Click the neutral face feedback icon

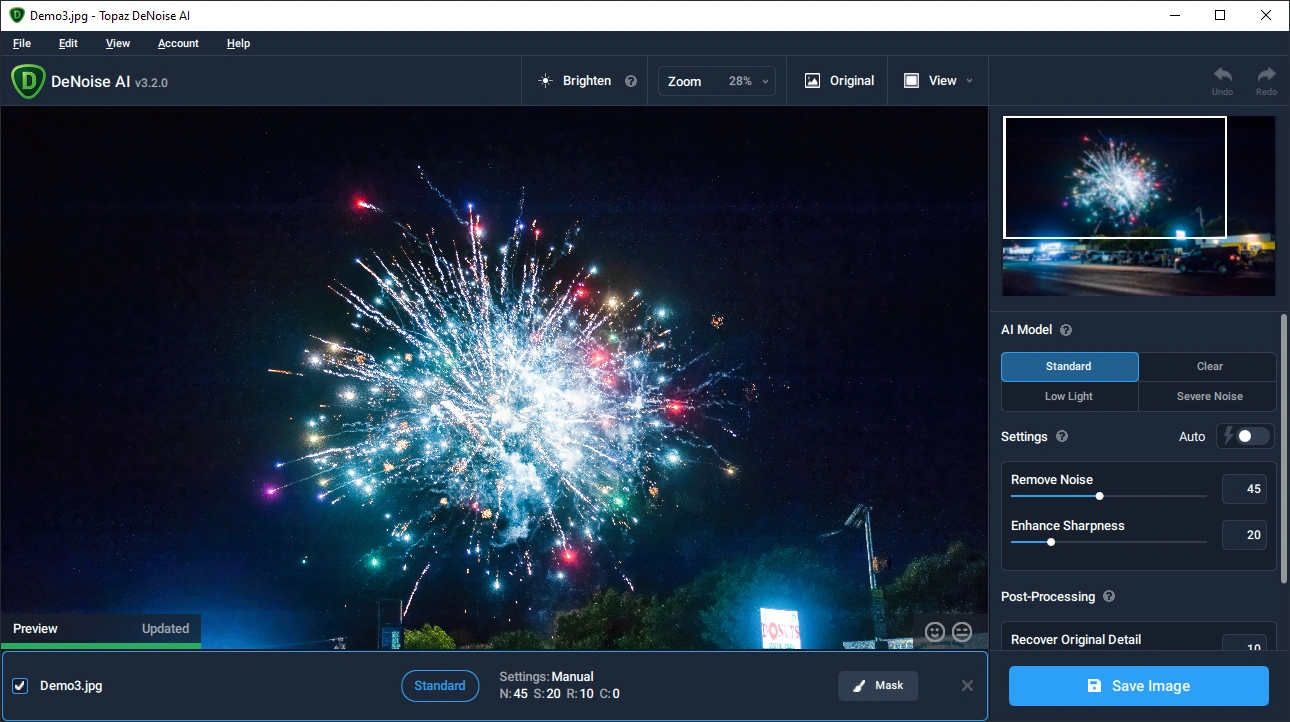coord(962,632)
